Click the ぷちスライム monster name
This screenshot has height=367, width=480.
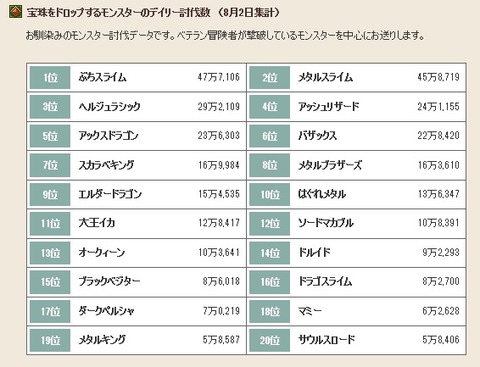click(x=103, y=77)
